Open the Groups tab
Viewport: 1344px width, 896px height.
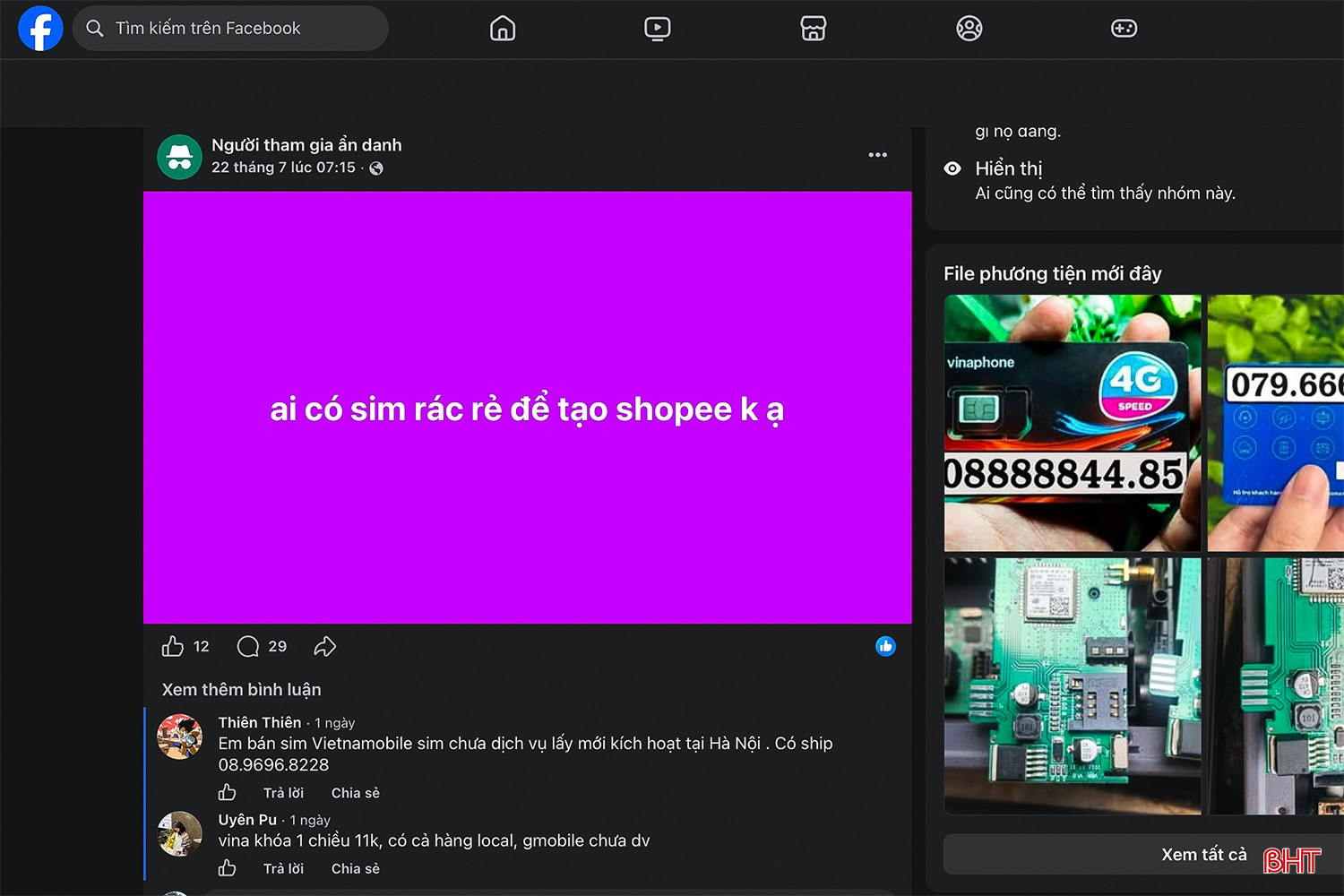pos(969,29)
